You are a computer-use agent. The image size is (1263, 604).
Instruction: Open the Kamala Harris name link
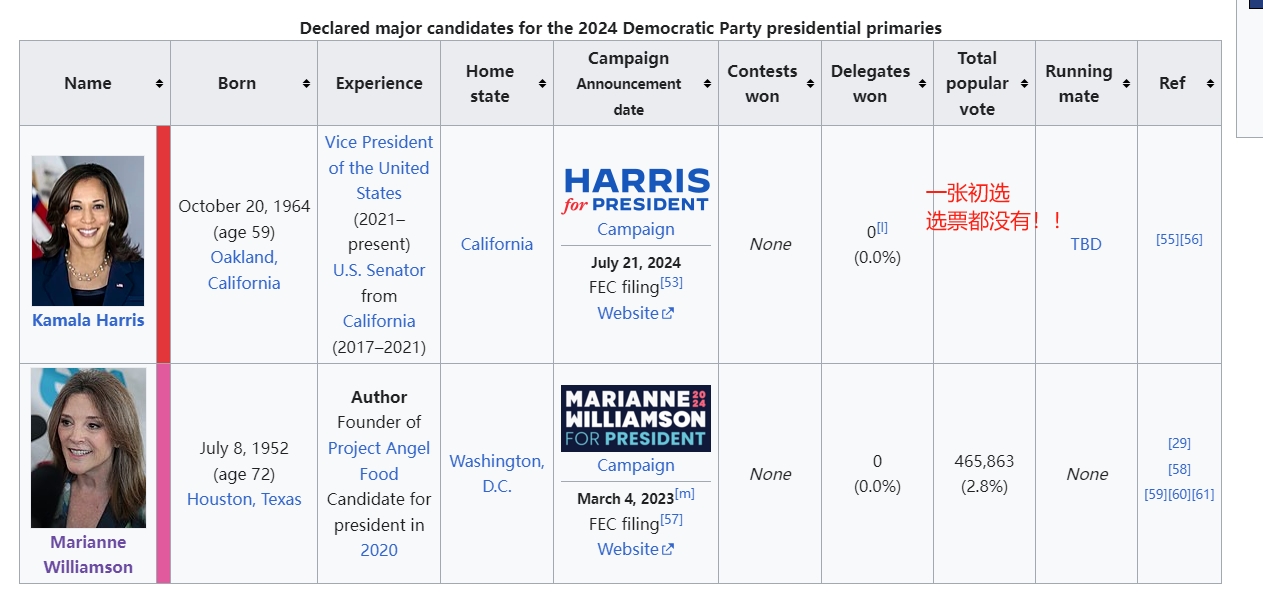coord(88,320)
